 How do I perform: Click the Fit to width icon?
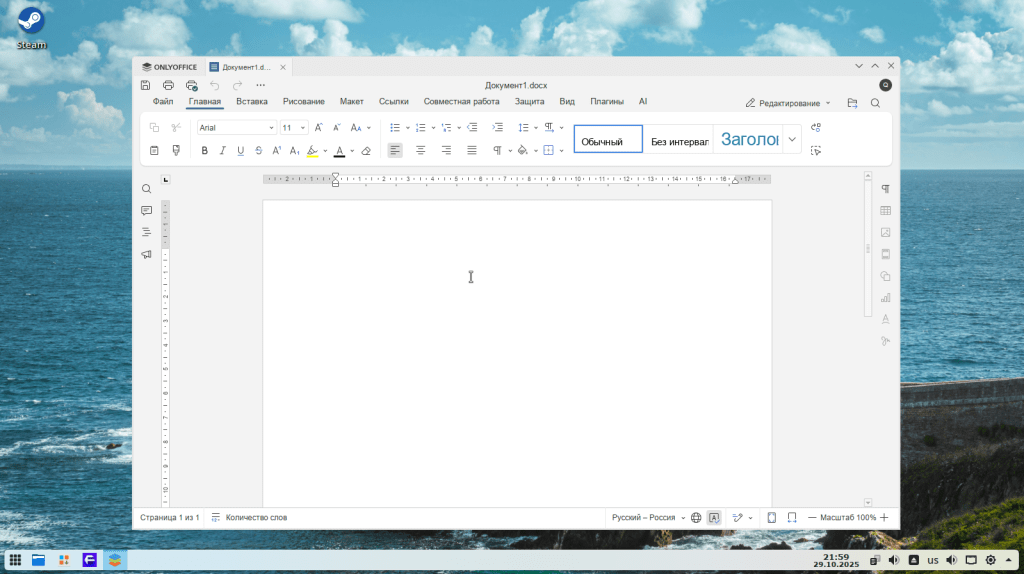[x=791, y=517]
